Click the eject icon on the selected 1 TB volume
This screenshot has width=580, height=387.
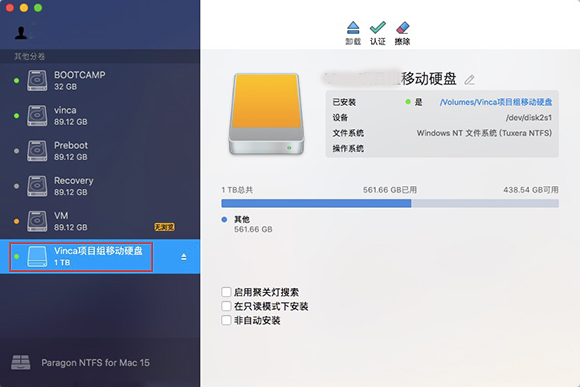click(184, 257)
